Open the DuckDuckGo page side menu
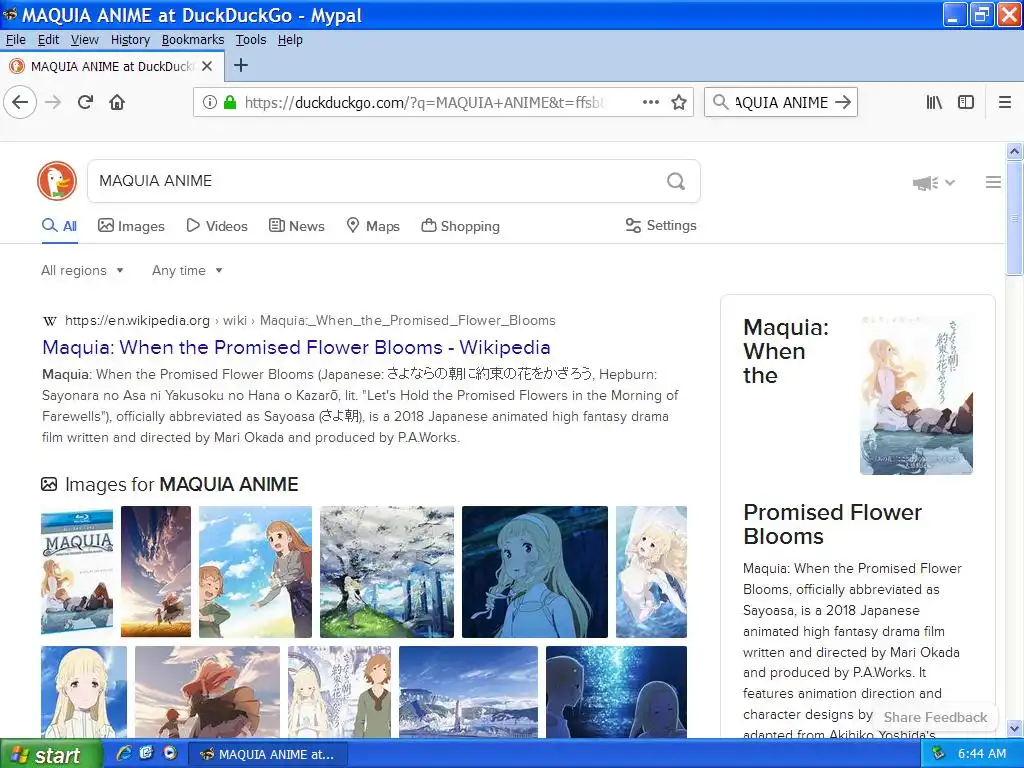 [x=993, y=182]
